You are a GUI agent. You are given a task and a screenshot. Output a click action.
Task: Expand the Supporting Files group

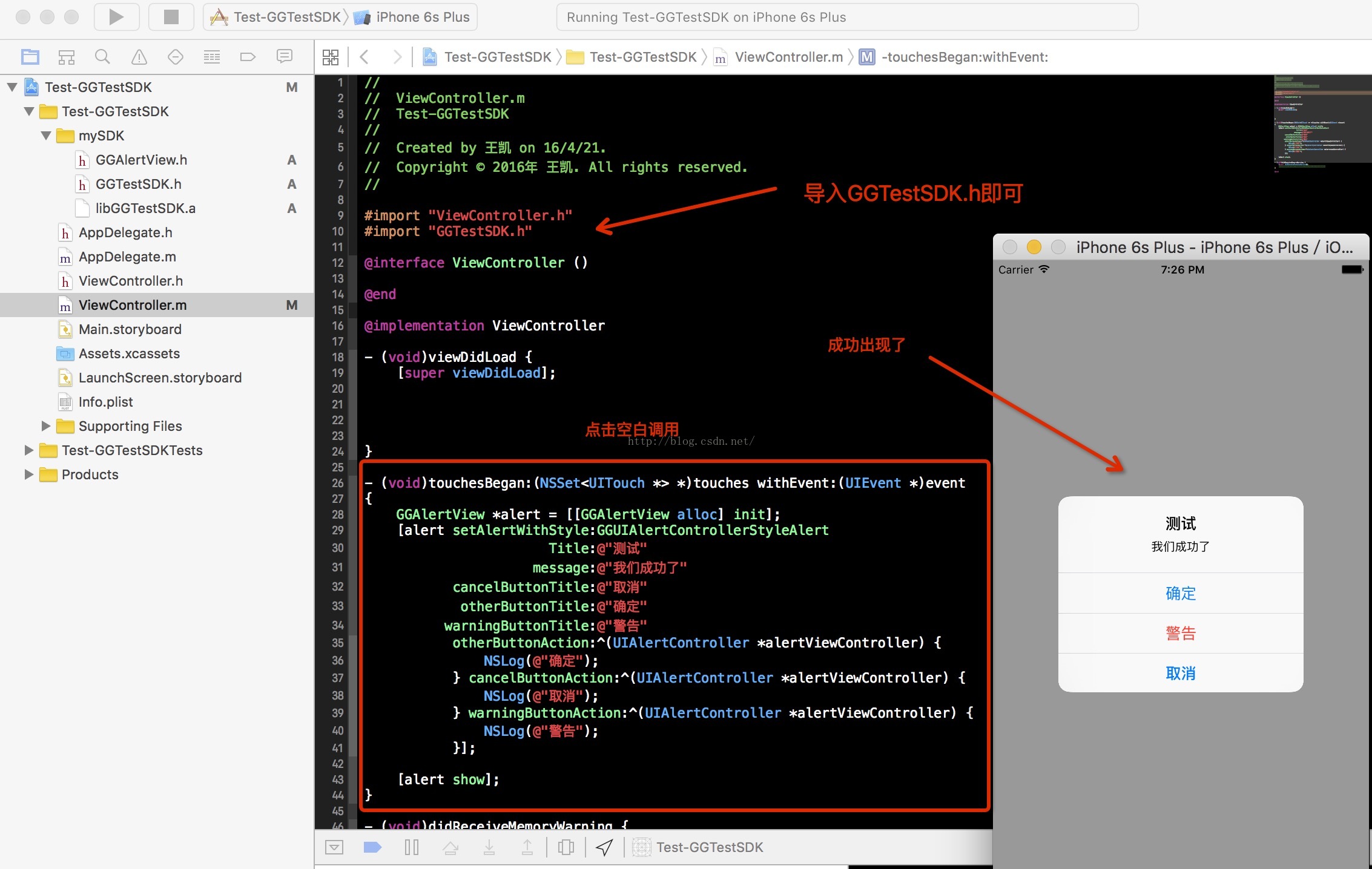(x=46, y=426)
